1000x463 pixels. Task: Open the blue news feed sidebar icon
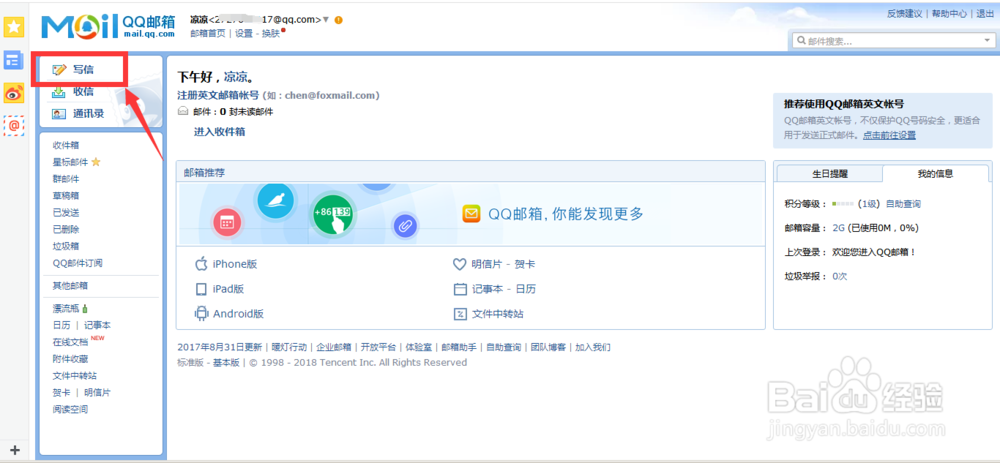point(14,60)
